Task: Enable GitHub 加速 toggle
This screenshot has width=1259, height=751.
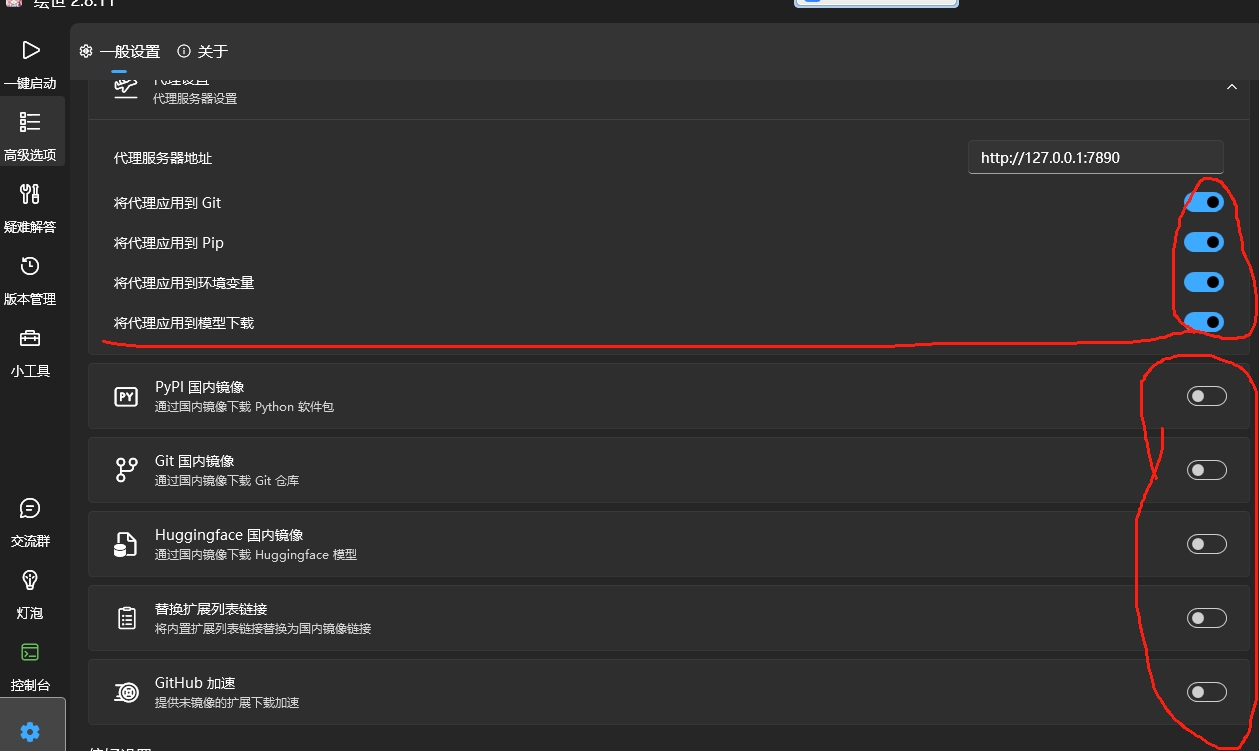Action: pos(1206,692)
